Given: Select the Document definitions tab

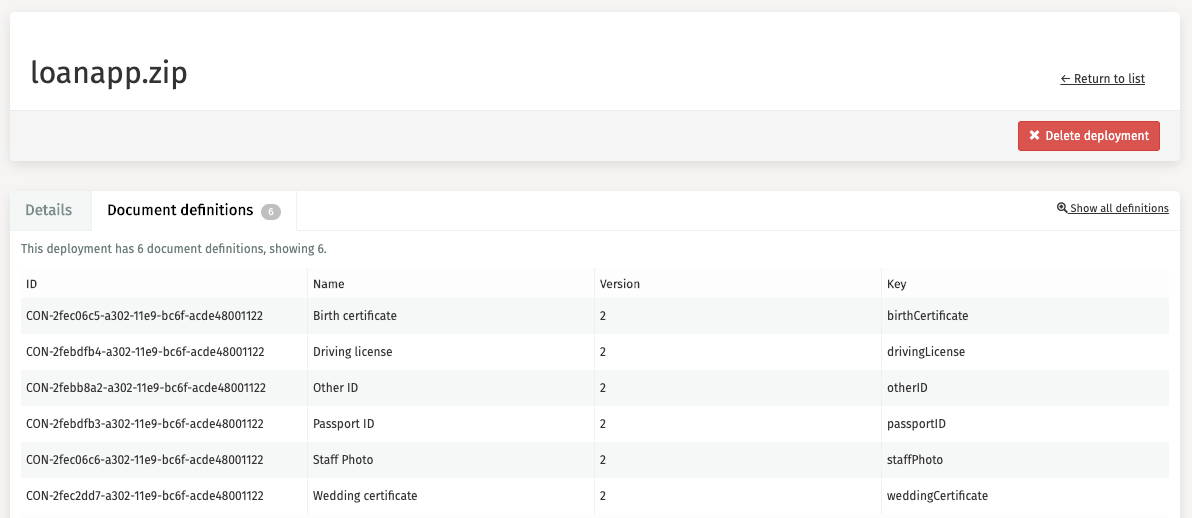Looking at the screenshot, I should (180, 211).
